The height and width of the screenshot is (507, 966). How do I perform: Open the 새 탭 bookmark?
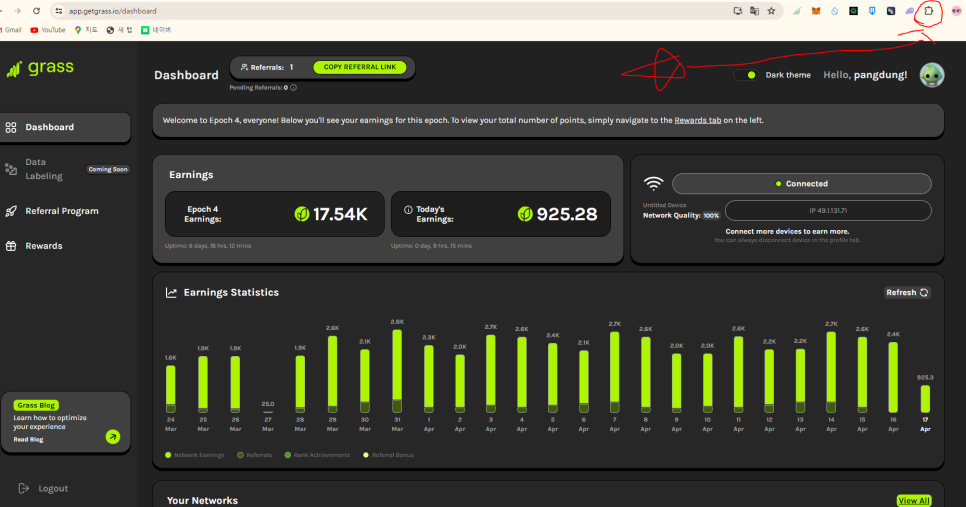120,30
